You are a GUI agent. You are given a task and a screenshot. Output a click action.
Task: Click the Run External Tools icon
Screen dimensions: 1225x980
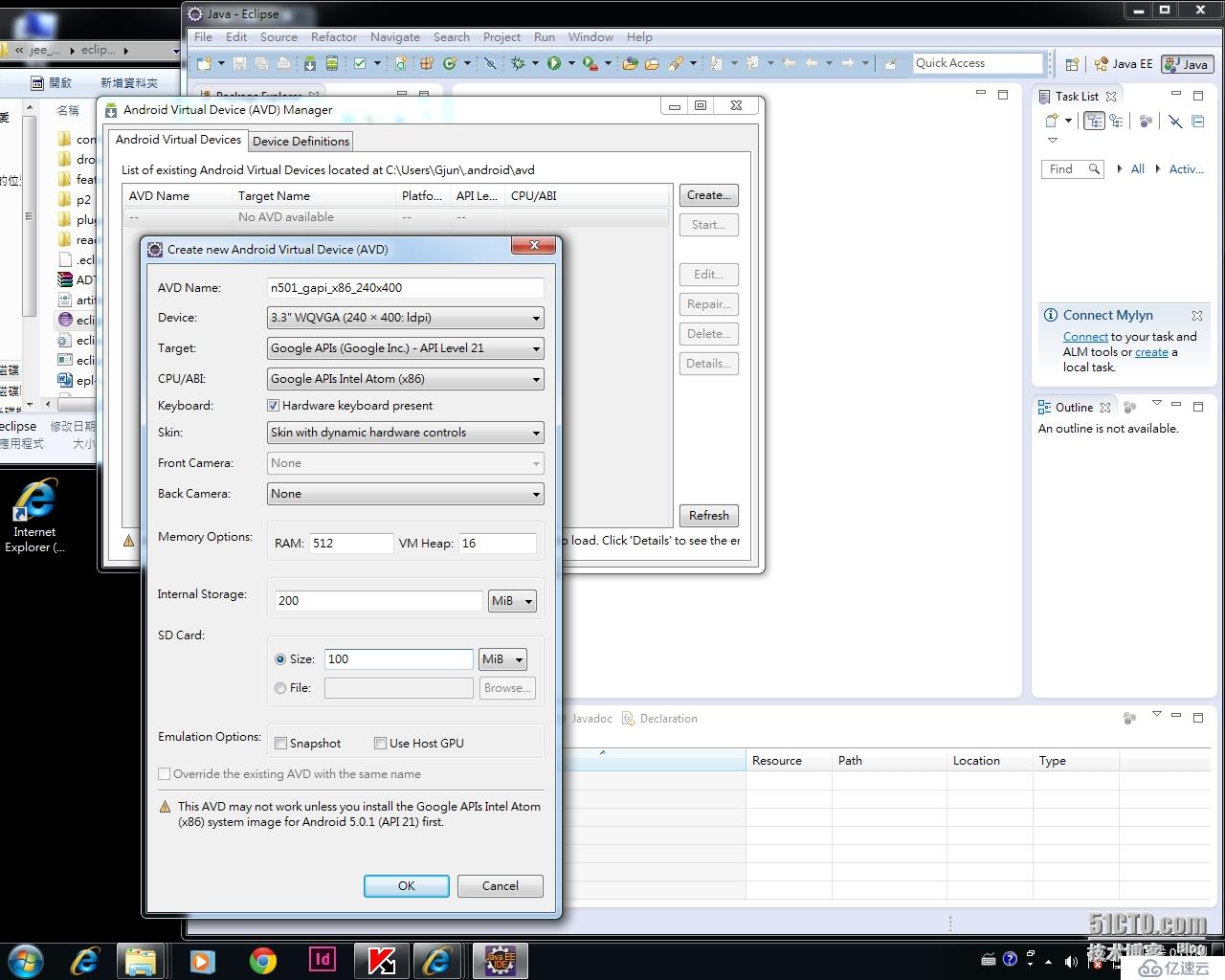(x=590, y=63)
